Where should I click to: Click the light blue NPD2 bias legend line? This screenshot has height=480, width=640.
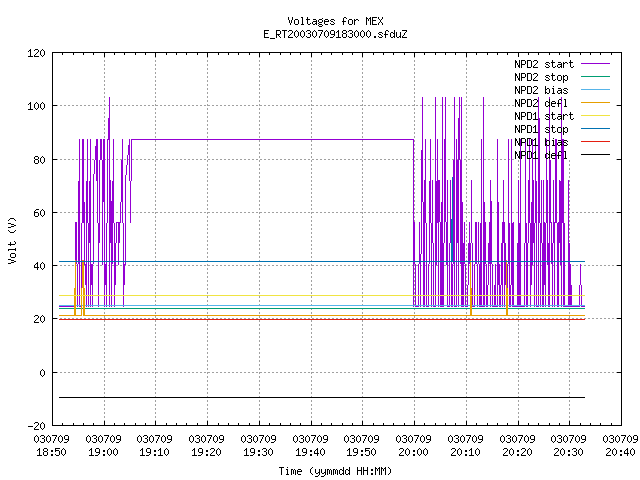point(595,89)
